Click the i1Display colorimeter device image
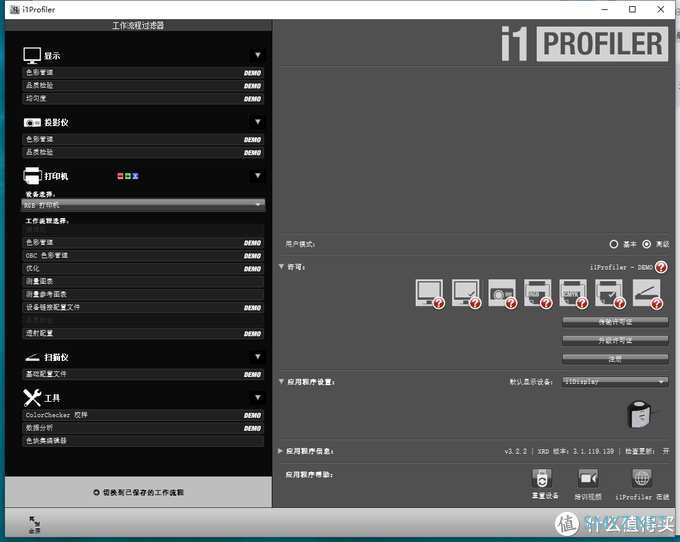The height and width of the screenshot is (542, 680). click(641, 414)
